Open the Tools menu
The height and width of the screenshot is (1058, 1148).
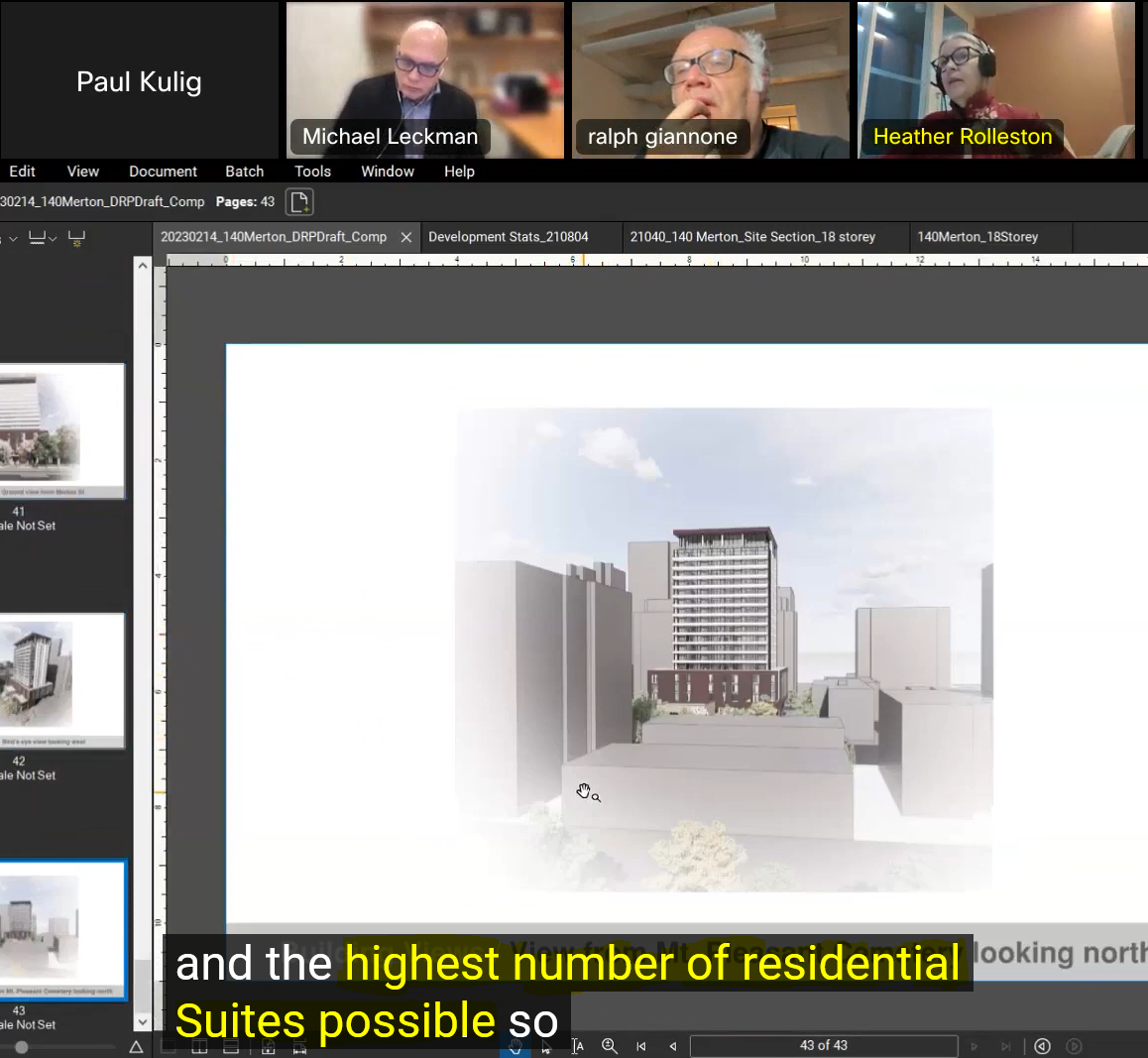click(312, 172)
